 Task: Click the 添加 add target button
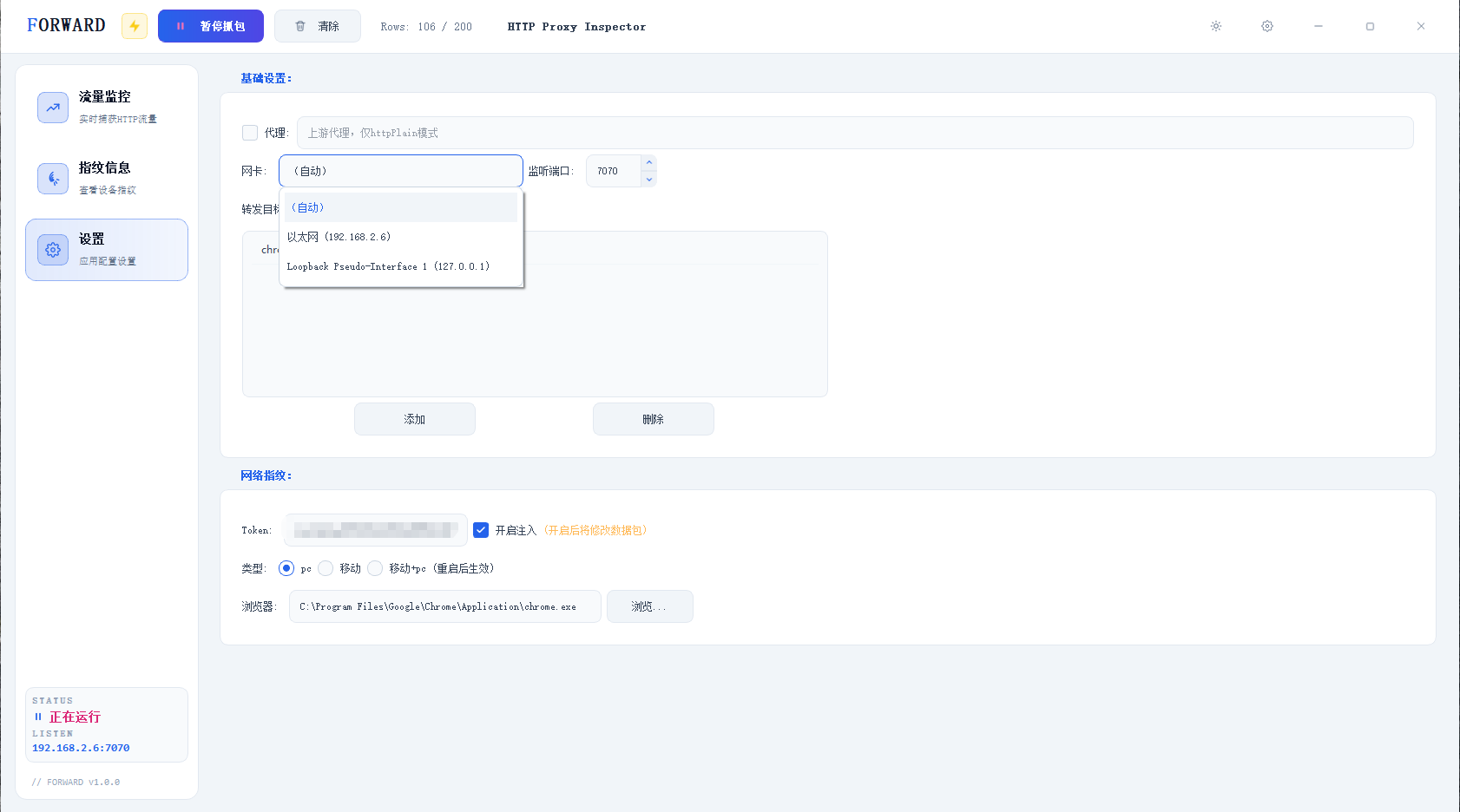tap(415, 419)
